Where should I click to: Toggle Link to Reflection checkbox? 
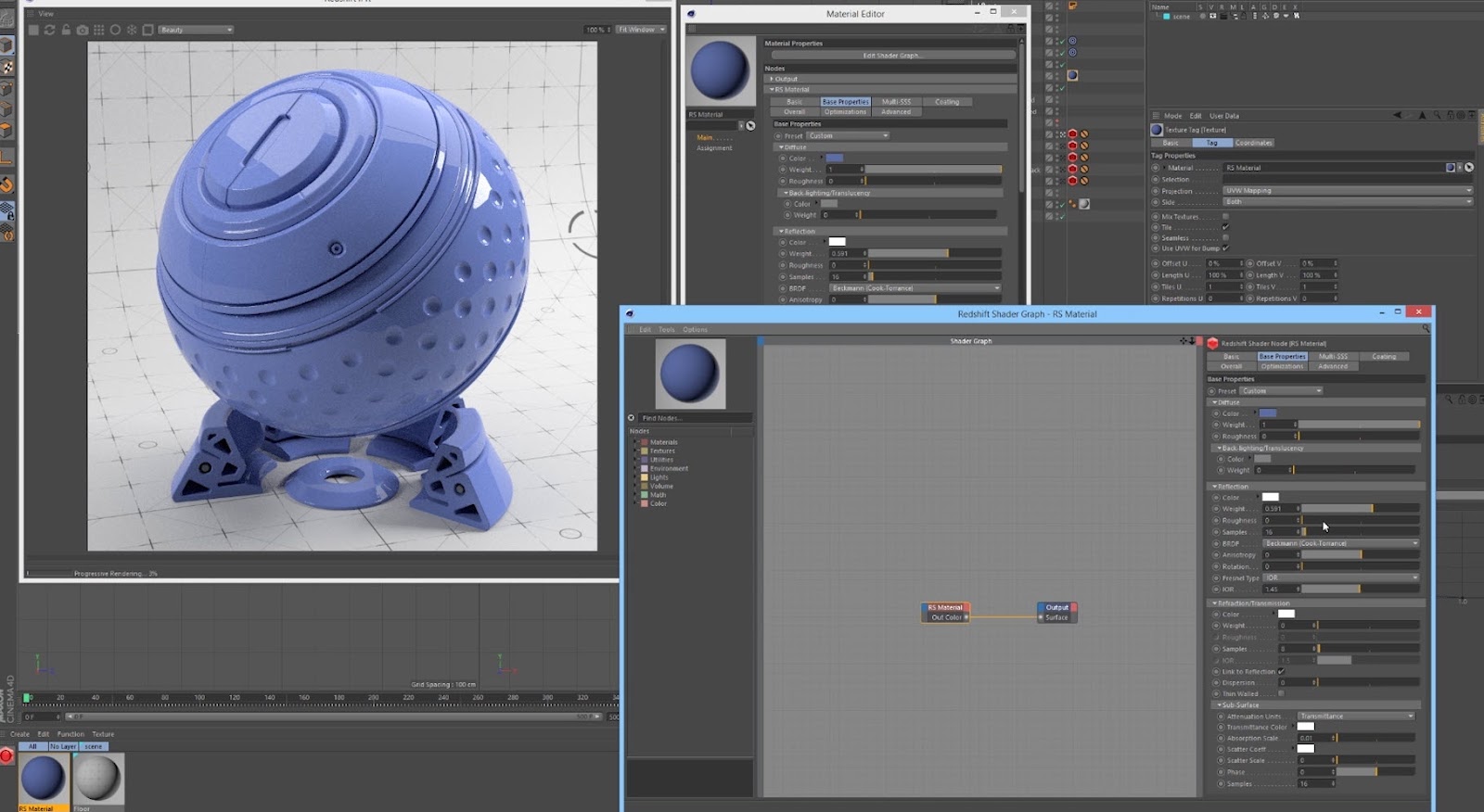[x=1281, y=671]
